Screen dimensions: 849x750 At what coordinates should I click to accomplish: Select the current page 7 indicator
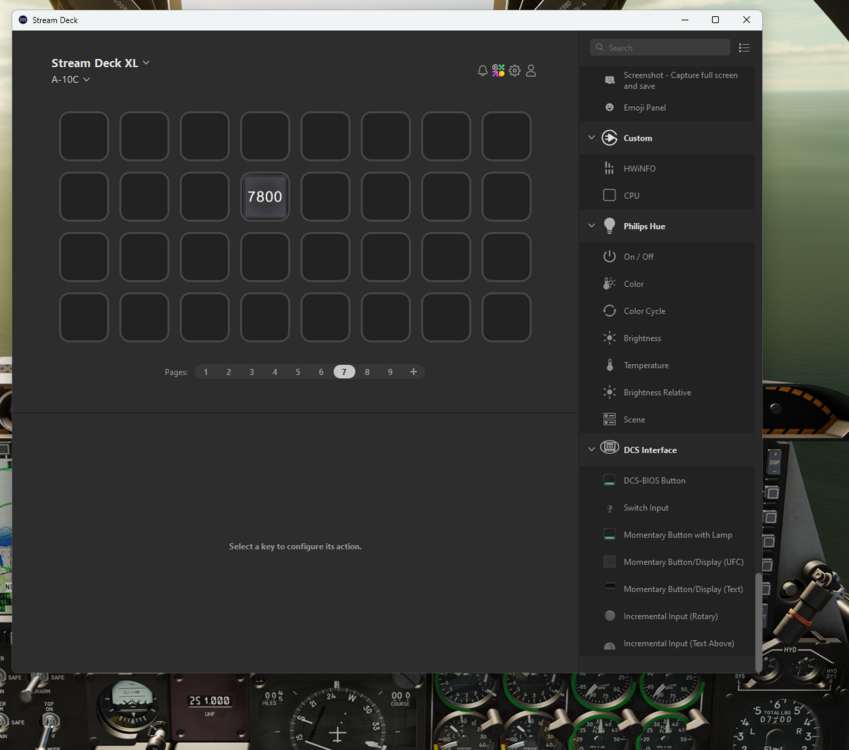(344, 372)
